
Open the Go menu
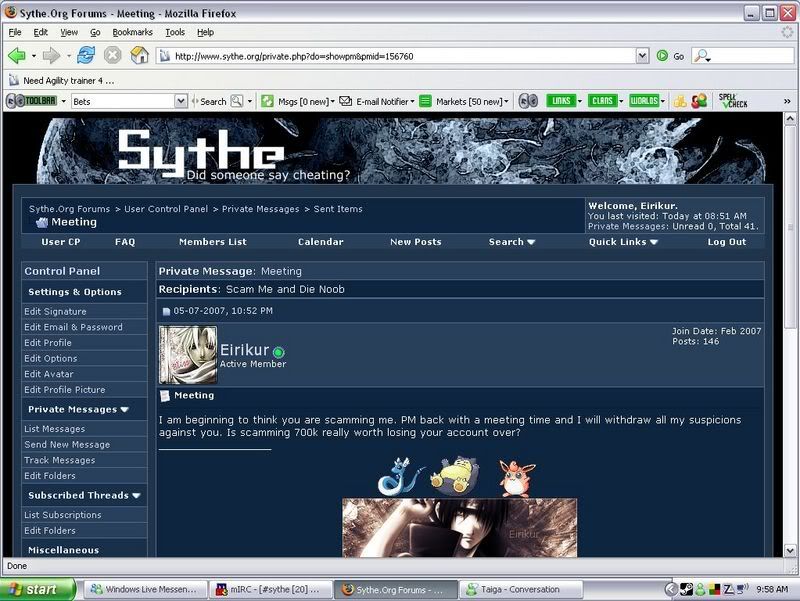coord(95,32)
